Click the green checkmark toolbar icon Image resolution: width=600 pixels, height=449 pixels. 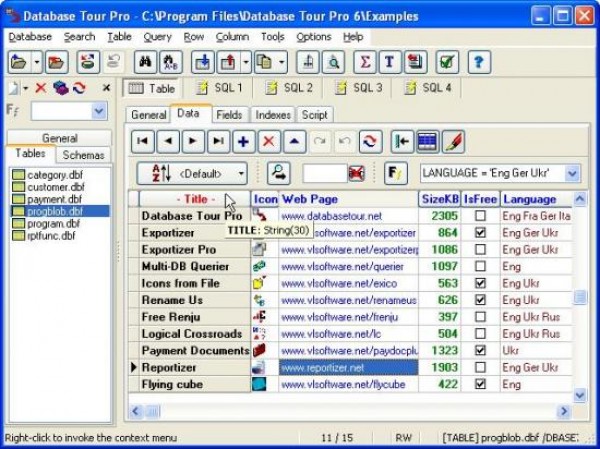click(447, 62)
